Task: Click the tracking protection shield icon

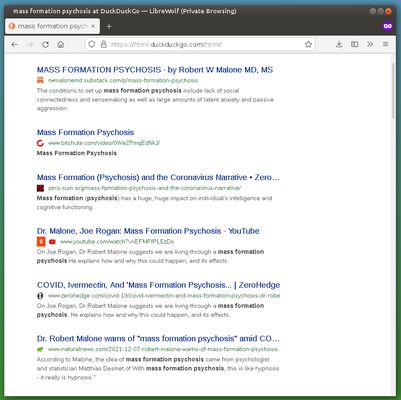Action: pyautogui.click(x=92, y=44)
